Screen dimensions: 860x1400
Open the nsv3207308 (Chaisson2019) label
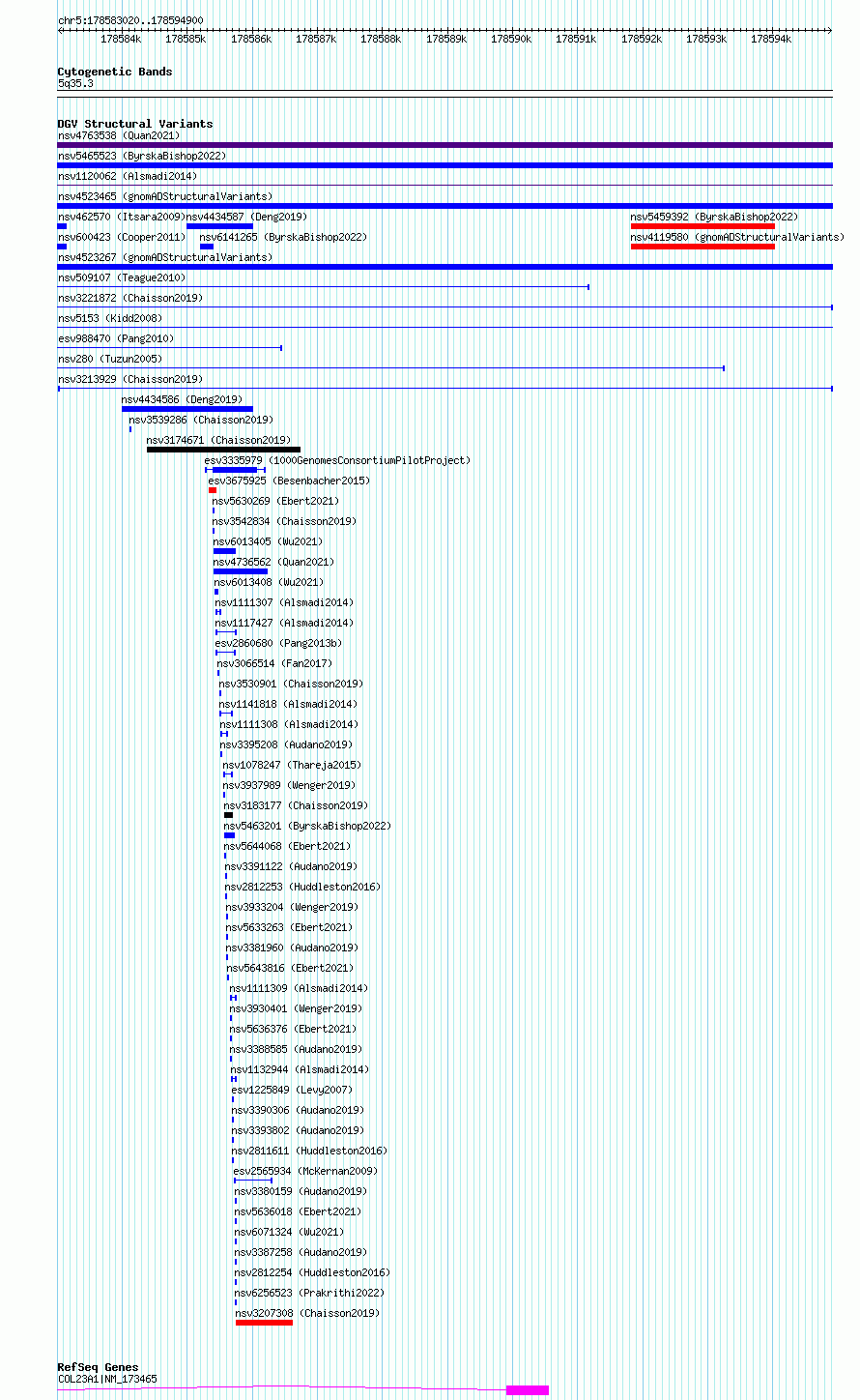307,1313
